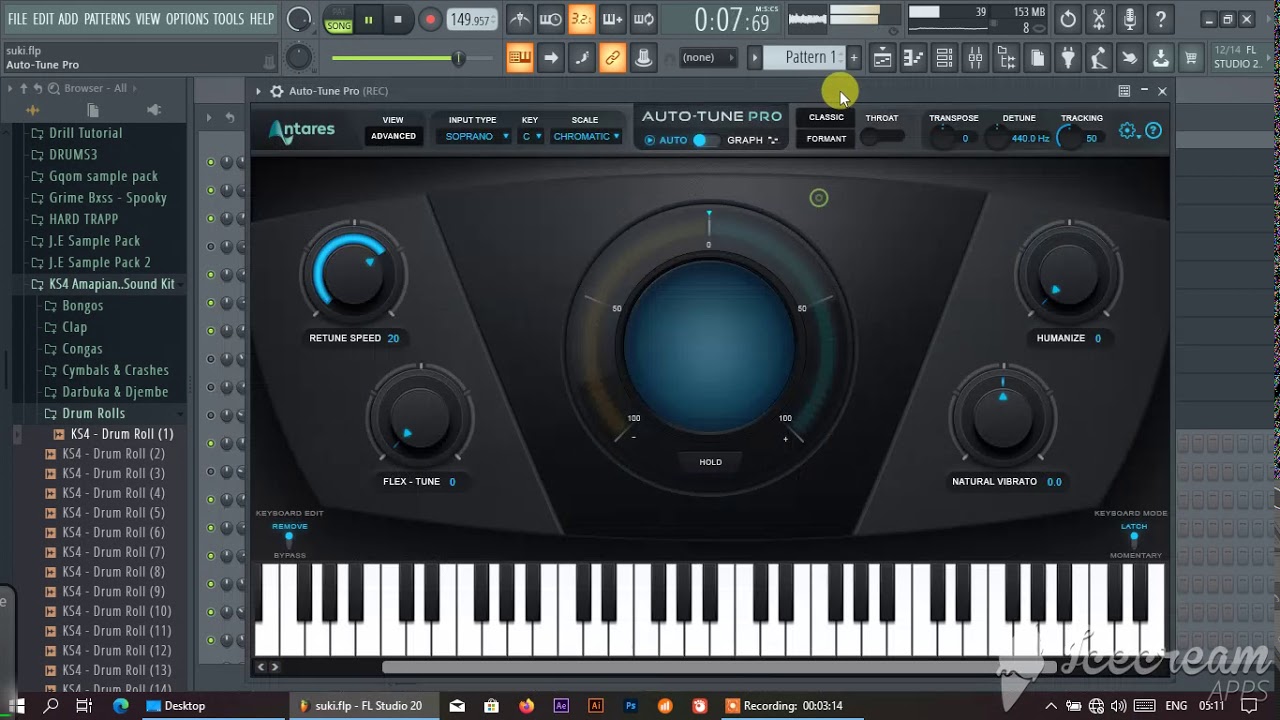Toggle the Throat modeling switch
This screenshot has height=720, width=1280.
pyautogui.click(x=882, y=137)
